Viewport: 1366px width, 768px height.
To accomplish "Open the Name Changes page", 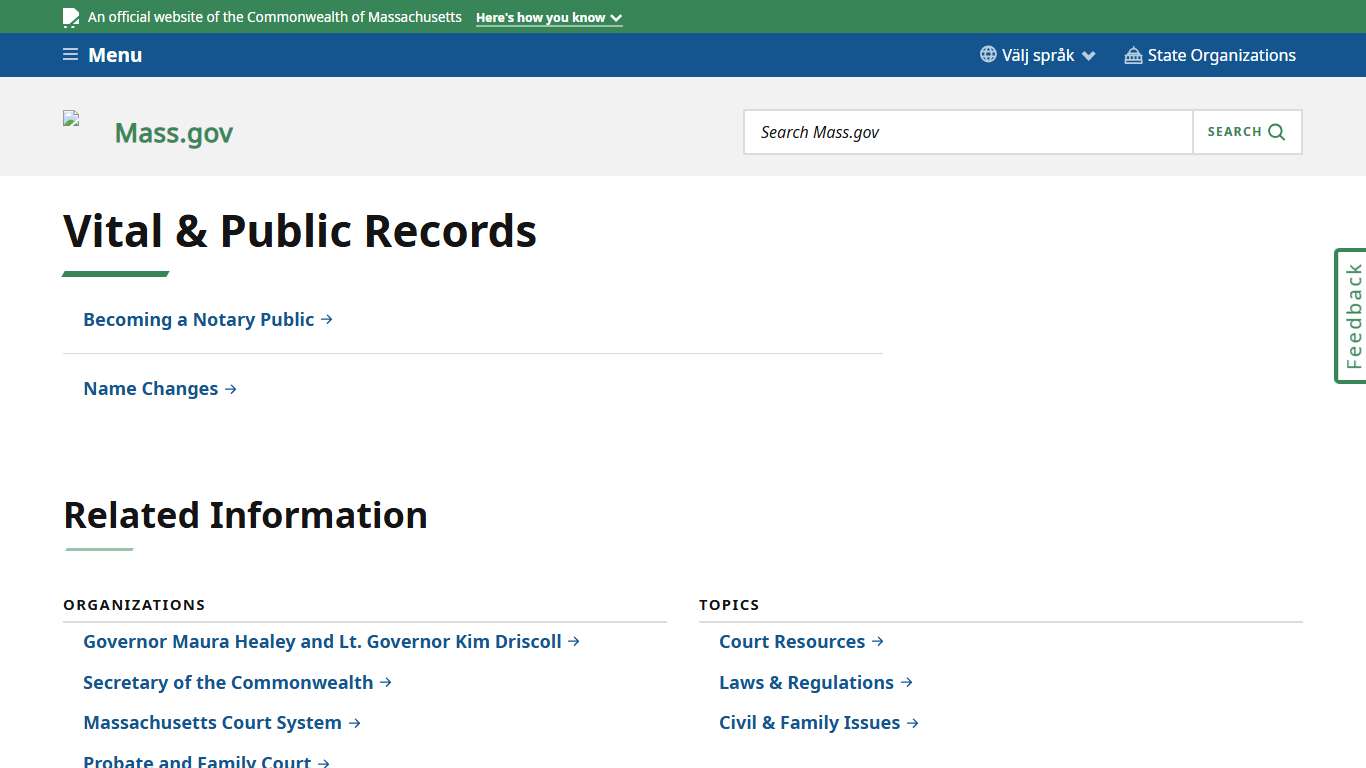I will (x=150, y=389).
